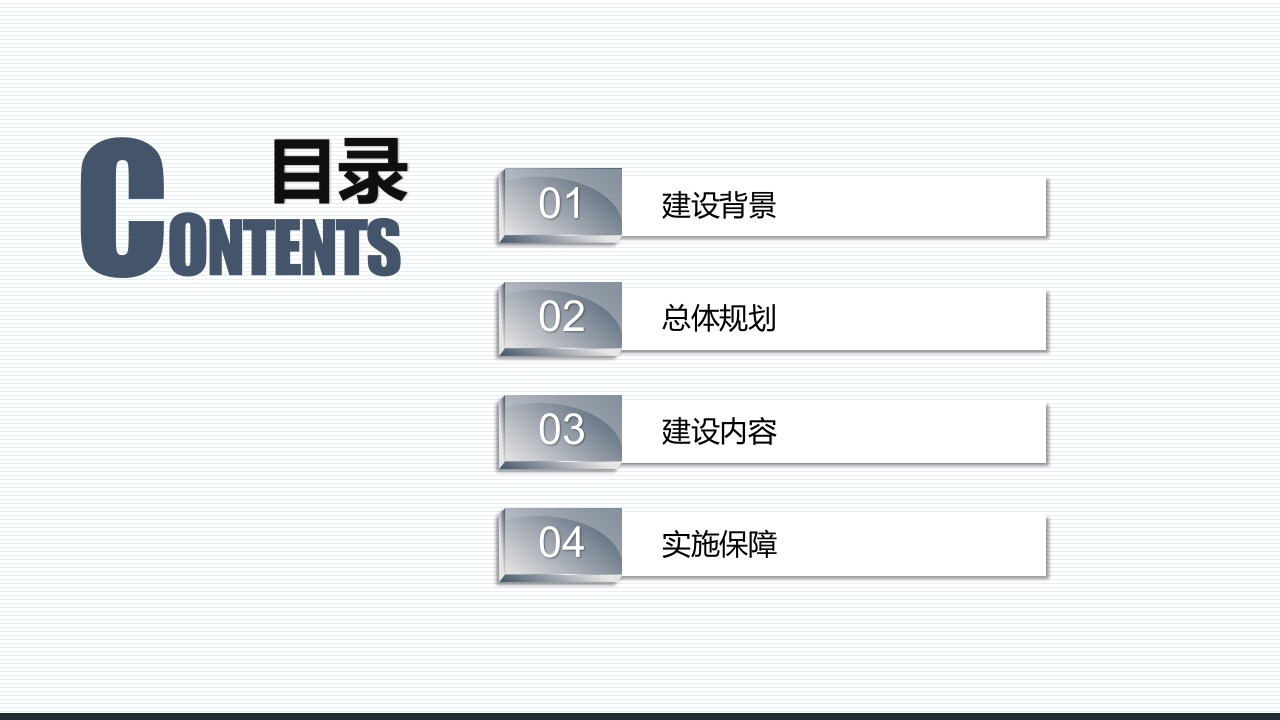The image size is (1280, 720).
Task: Click empty white space right of 建设背景
Action: click(x=910, y=206)
